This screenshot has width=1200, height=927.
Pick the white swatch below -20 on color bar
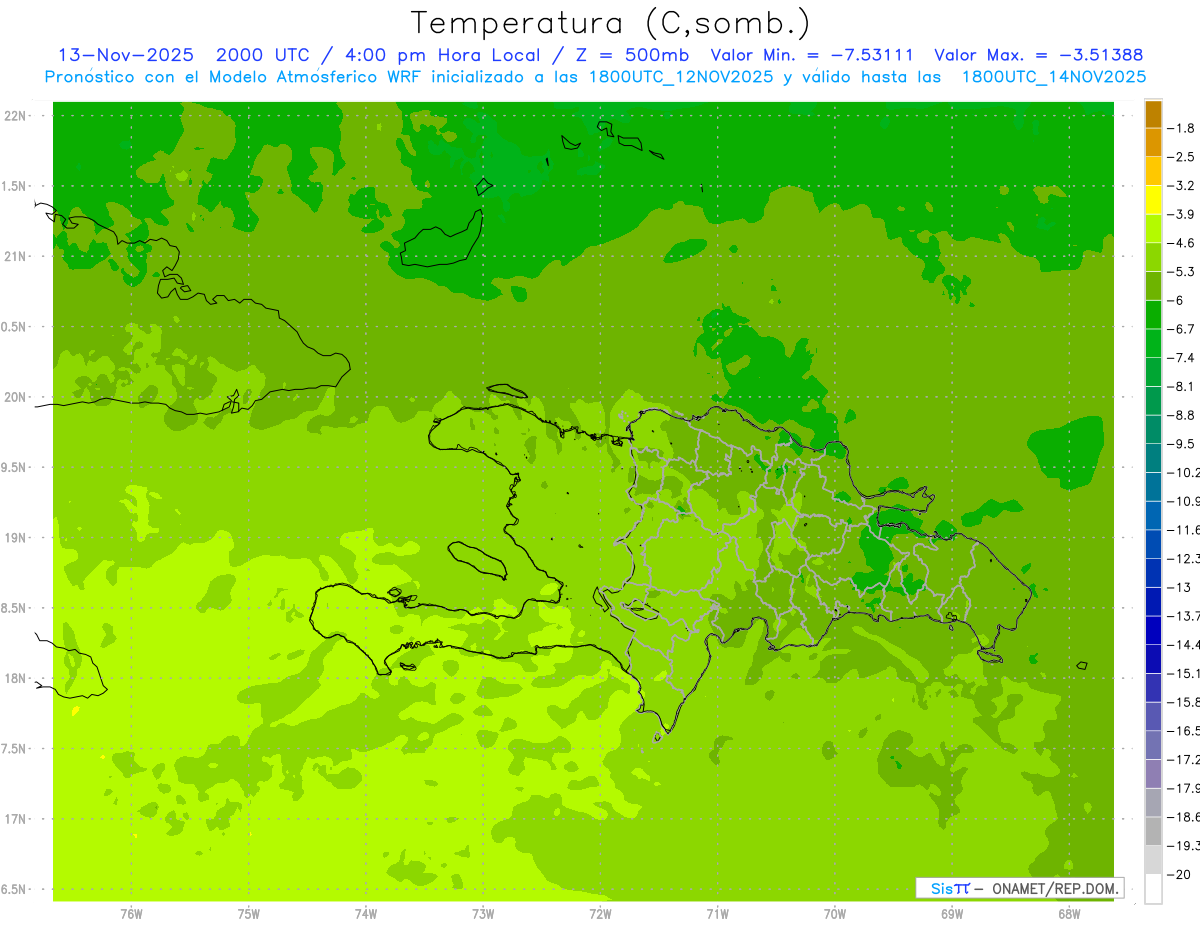click(x=1153, y=889)
